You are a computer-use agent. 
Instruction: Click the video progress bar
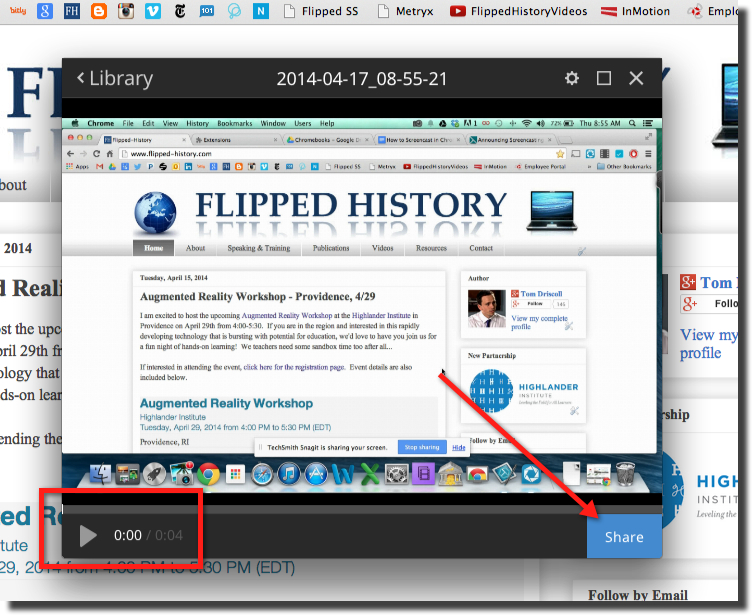click(x=362, y=509)
